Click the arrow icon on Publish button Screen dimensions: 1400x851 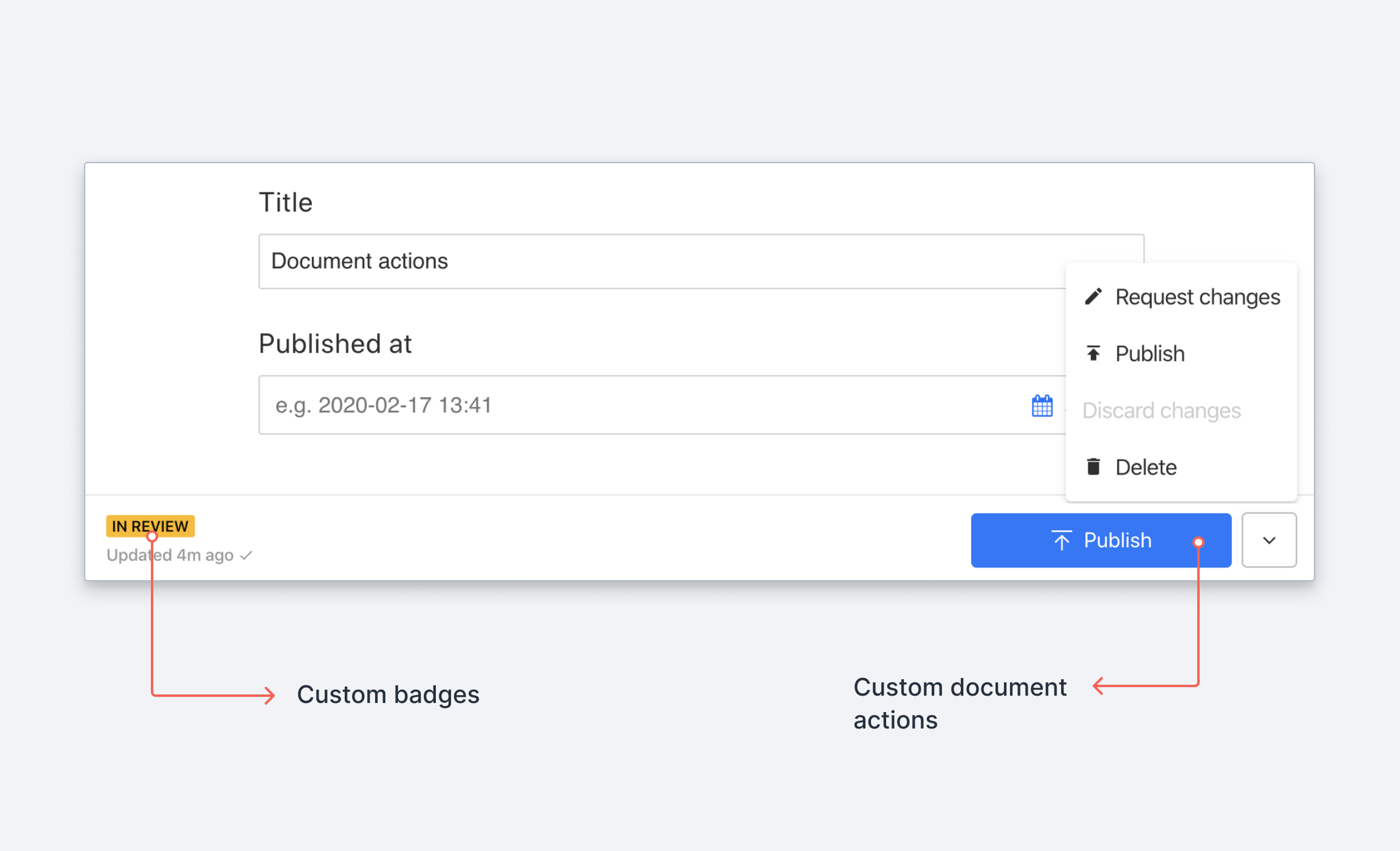tap(1061, 540)
